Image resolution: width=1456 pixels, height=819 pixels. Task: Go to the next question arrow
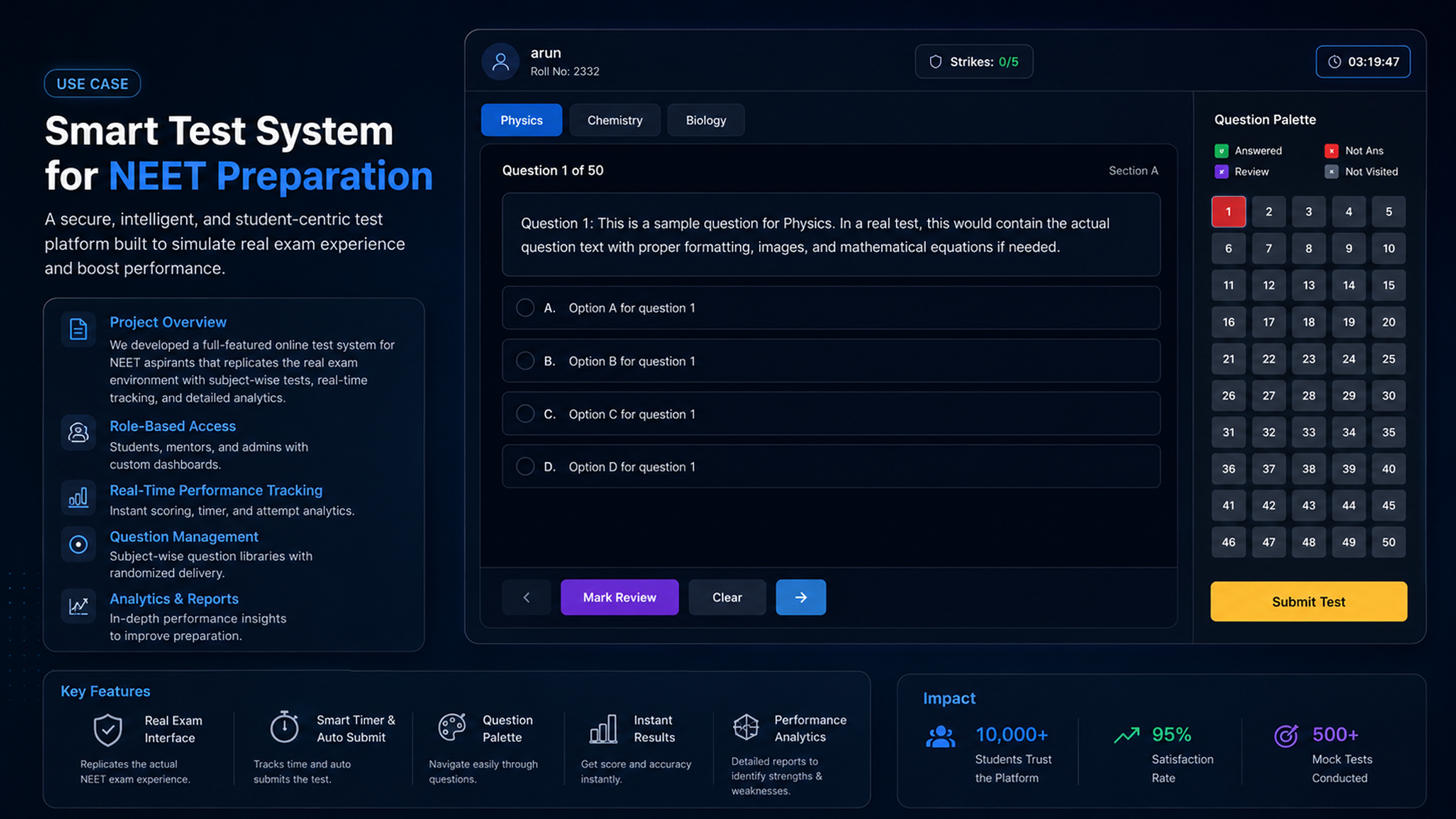[x=801, y=597]
